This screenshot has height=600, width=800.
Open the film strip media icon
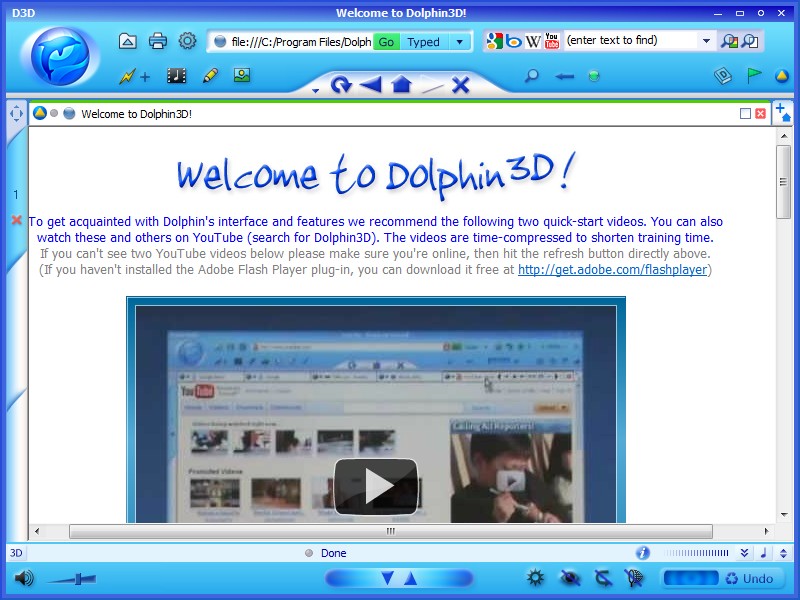[177, 76]
